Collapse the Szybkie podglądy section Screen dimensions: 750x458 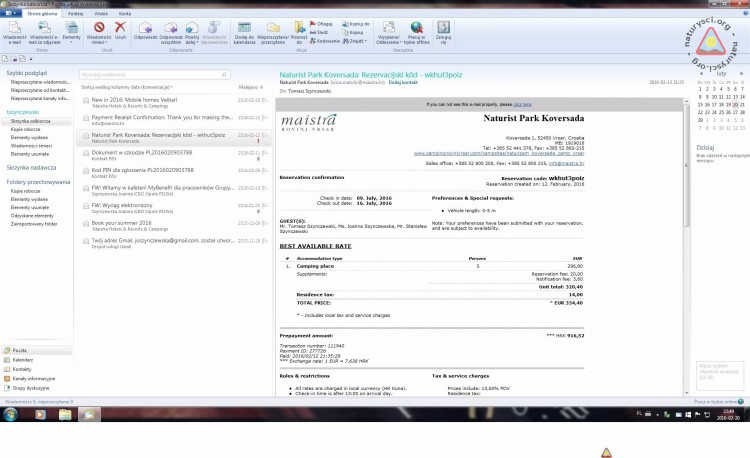pyautogui.click(x=26, y=73)
